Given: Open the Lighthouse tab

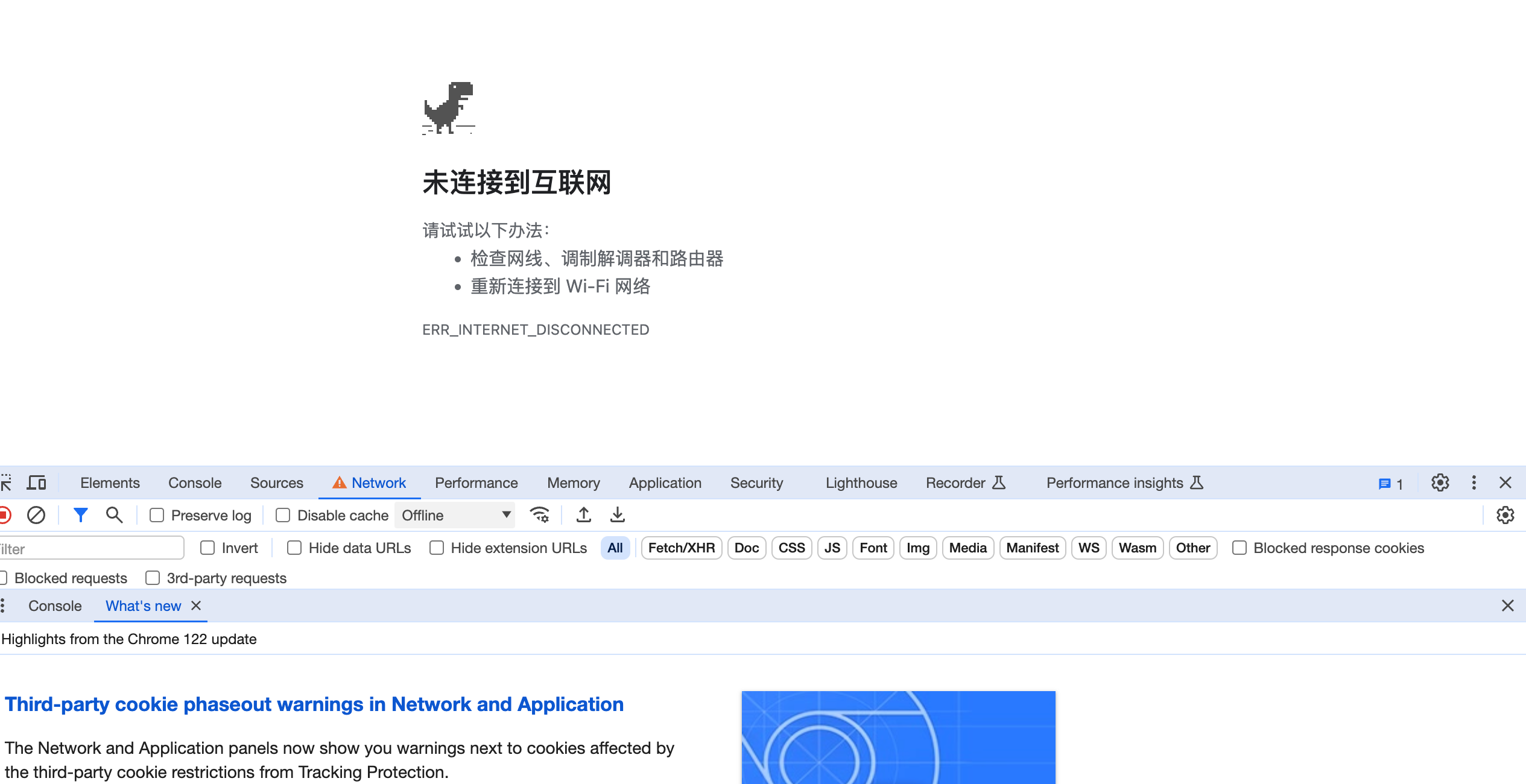Looking at the screenshot, I should 861,482.
